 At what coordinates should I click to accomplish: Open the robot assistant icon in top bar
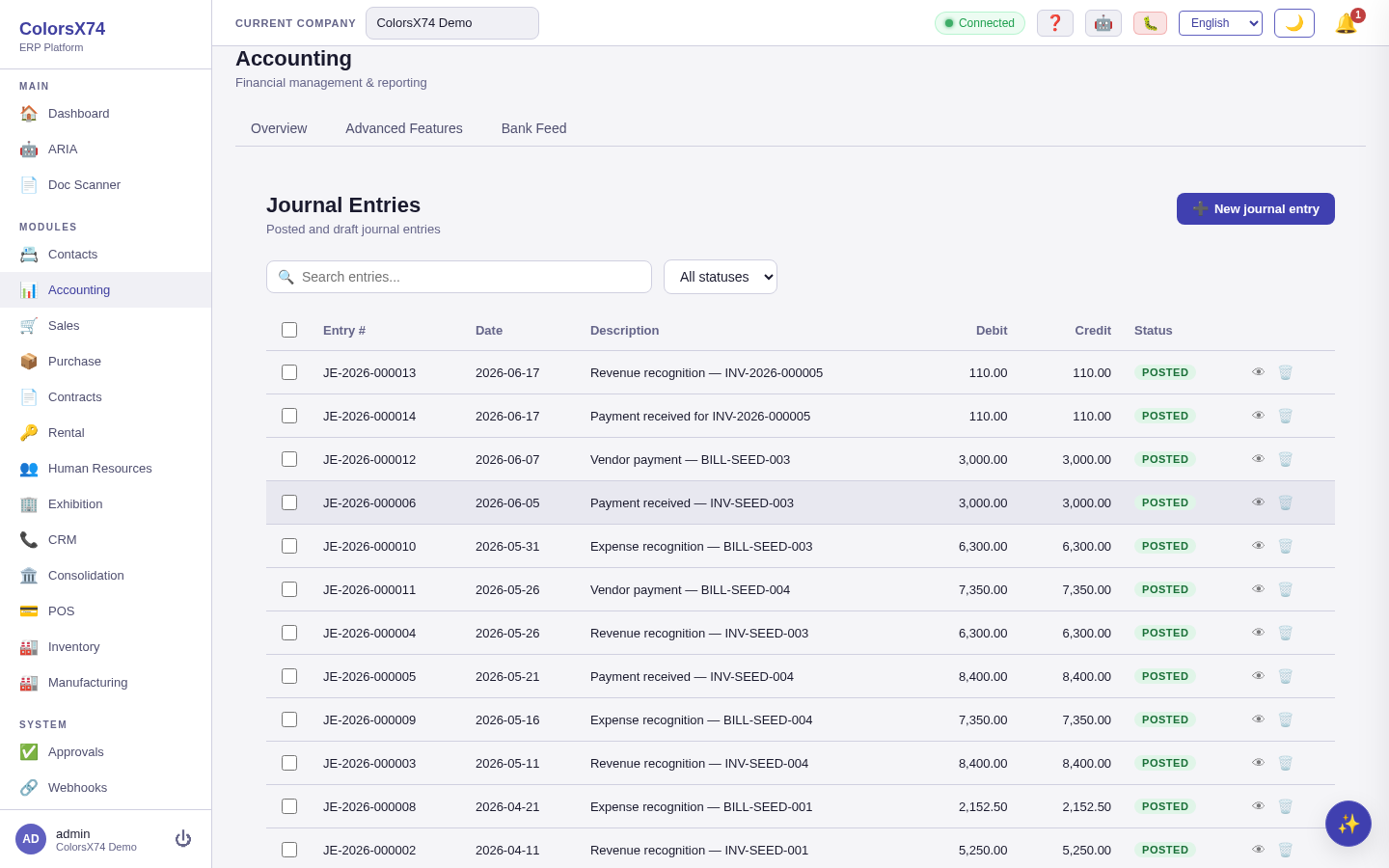[x=1103, y=23]
